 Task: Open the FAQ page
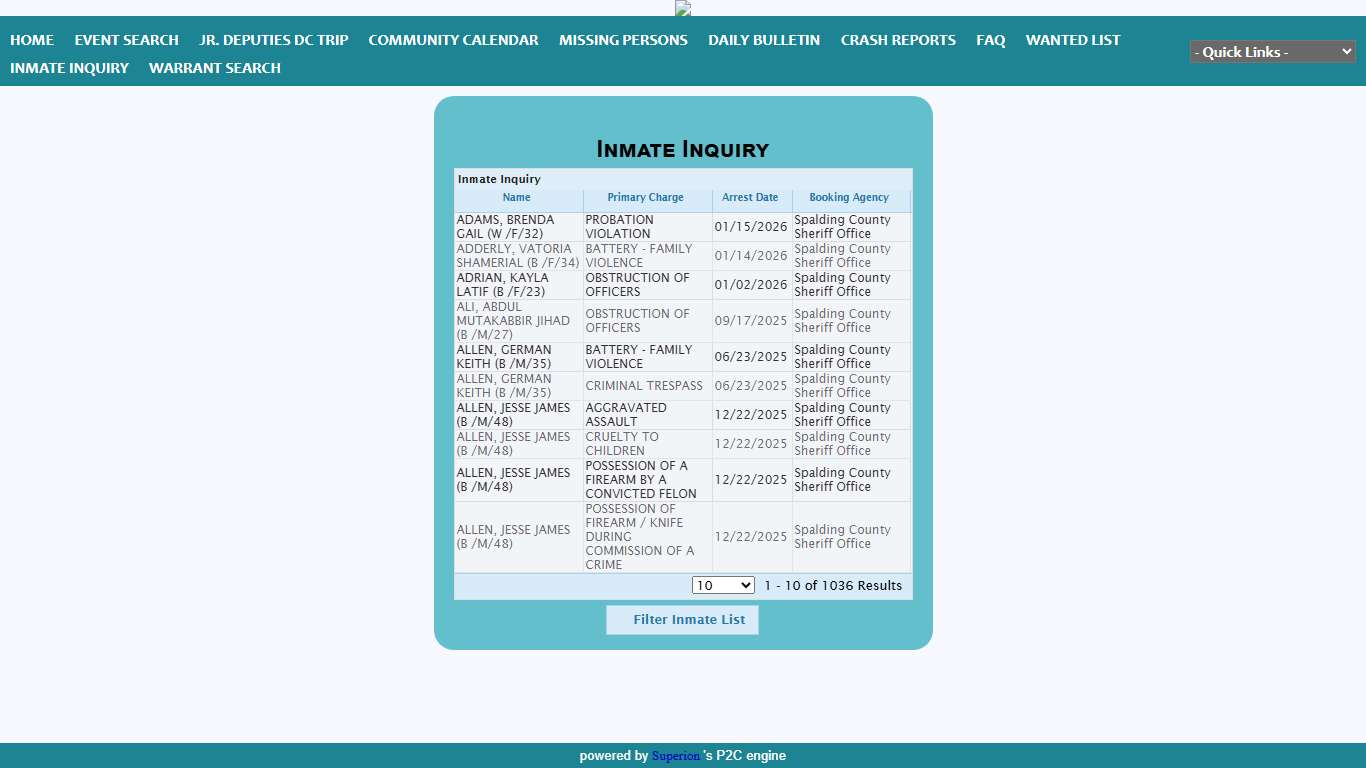(x=990, y=40)
